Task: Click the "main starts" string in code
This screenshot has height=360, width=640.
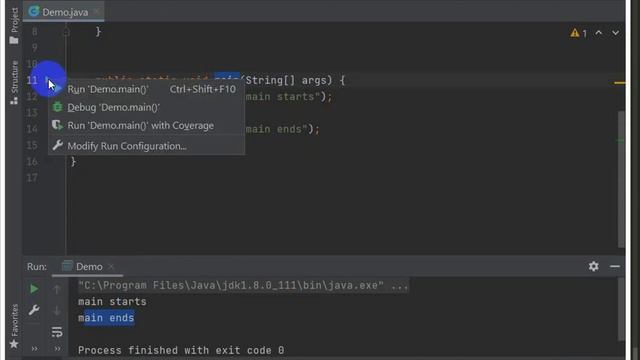Action: coord(283,97)
